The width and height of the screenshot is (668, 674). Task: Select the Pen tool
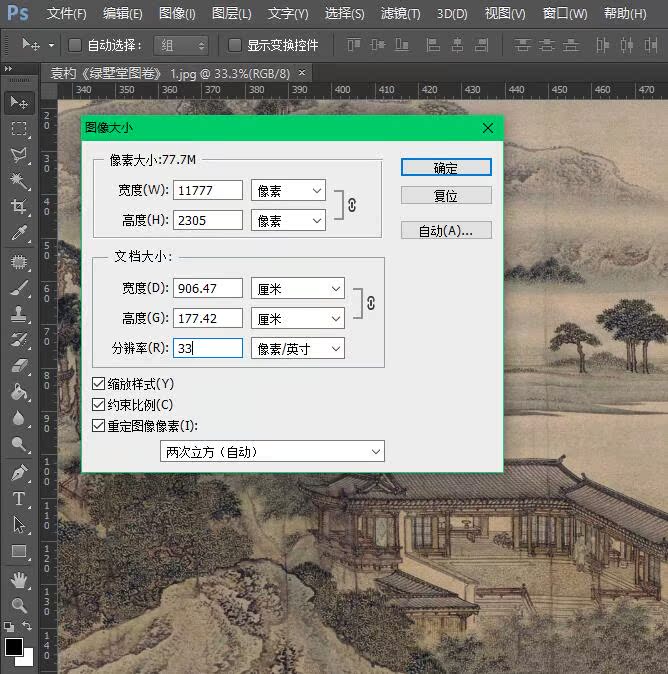point(19,473)
